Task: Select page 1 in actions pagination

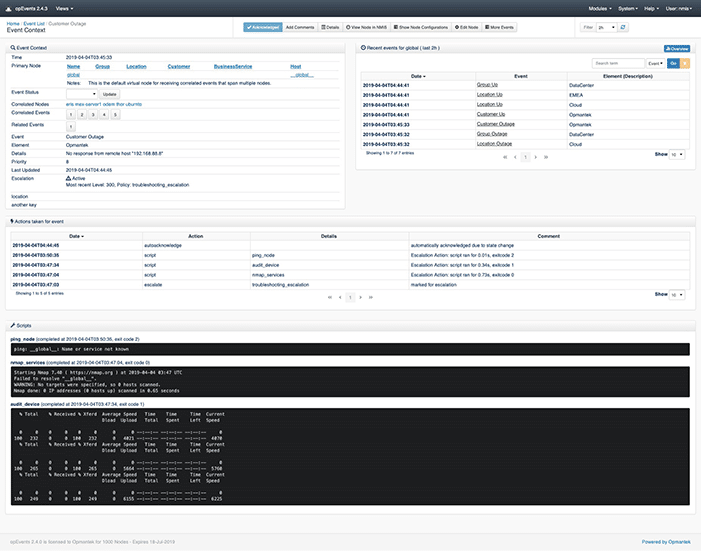Action: (350, 297)
